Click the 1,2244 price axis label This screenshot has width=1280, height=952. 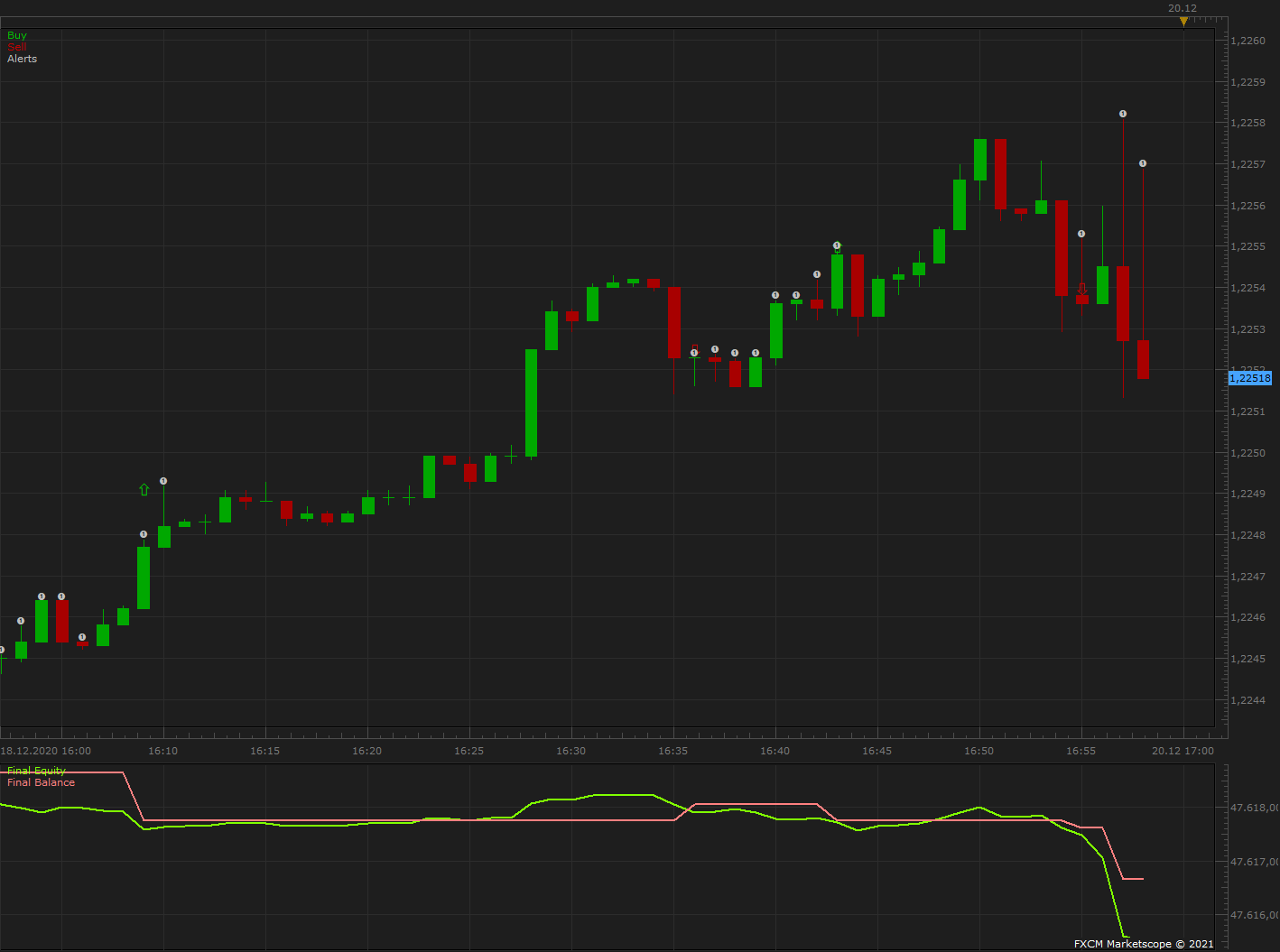coord(1248,700)
